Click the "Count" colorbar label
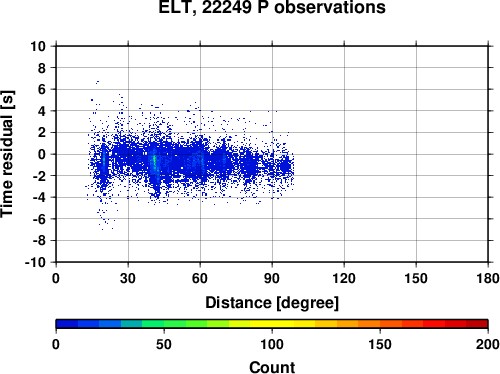The width and height of the screenshot is (500, 374). tap(272, 367)
